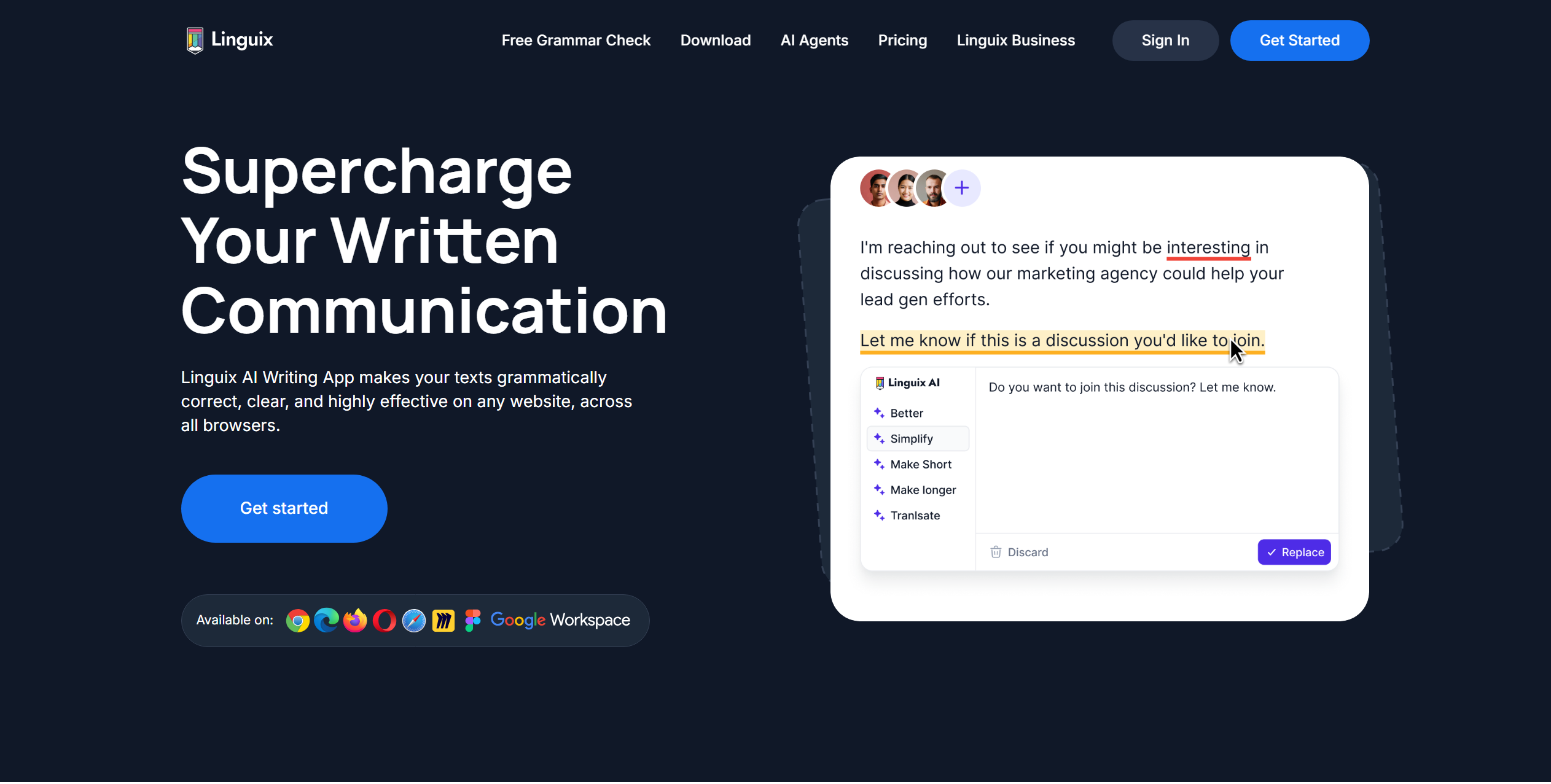Click the sparkle icon beside Make Short
Image resolution: width=1551 pixels, height=784 pixels.
click(879, 464)
